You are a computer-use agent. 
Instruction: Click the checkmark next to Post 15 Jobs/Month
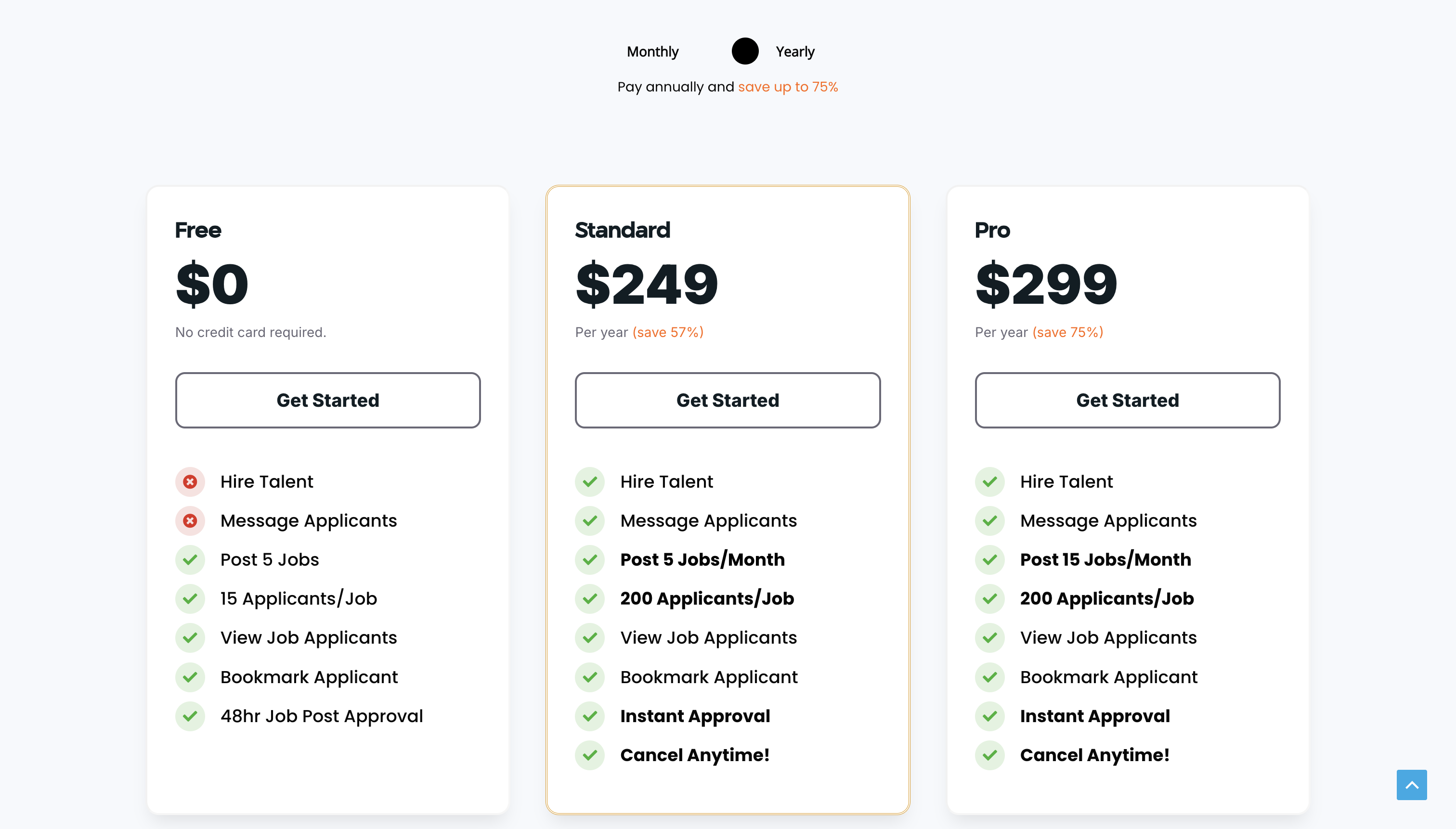989,560
